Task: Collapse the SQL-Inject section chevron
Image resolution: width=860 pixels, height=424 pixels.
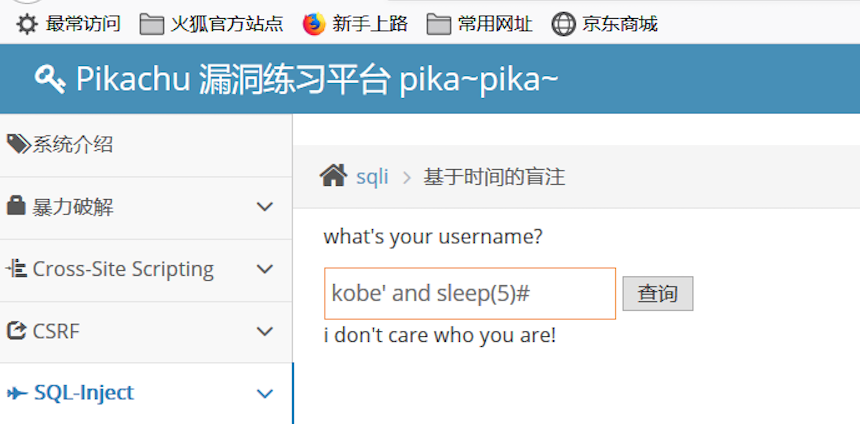Action: coord(265,393)
